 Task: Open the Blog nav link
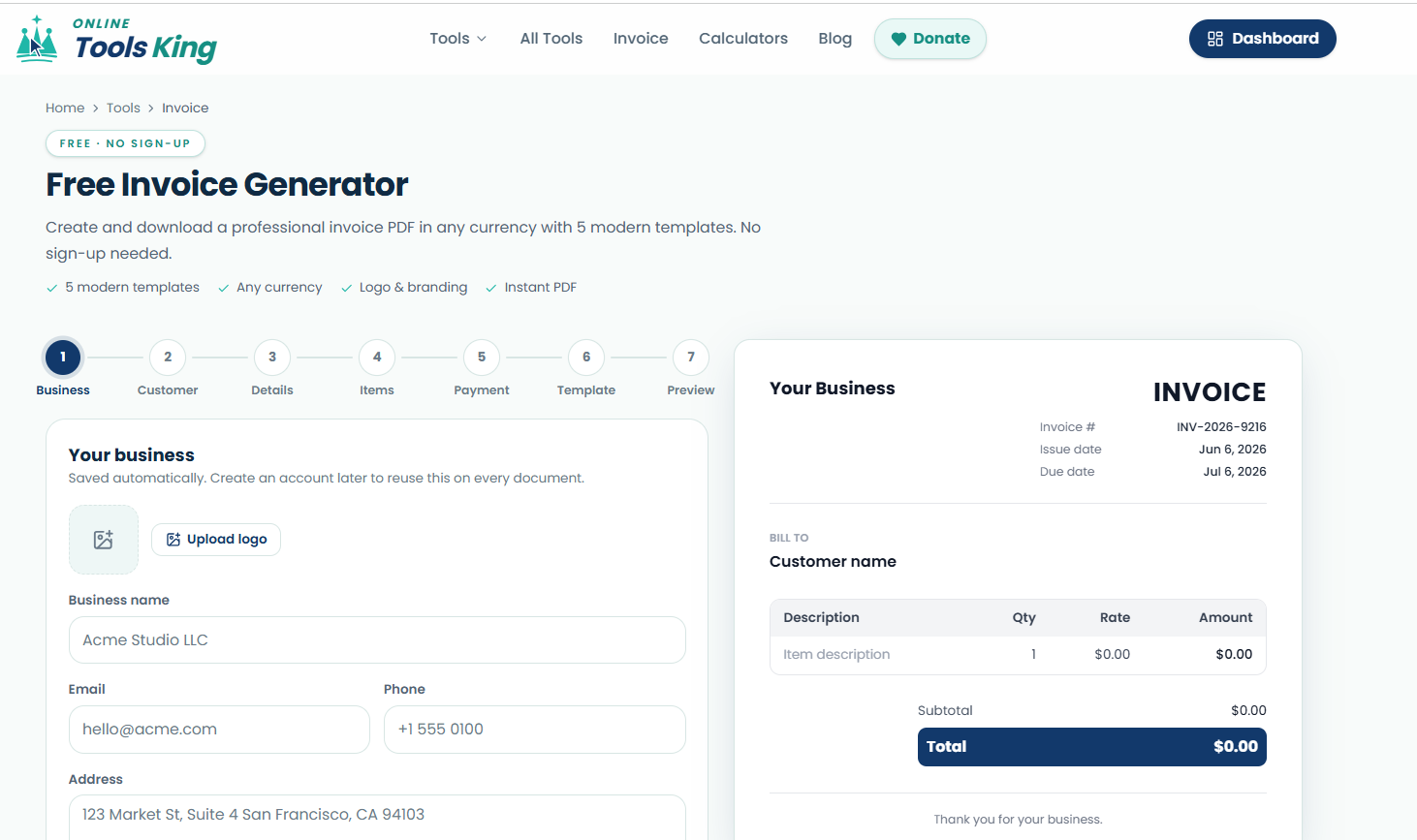coord(835,39)
